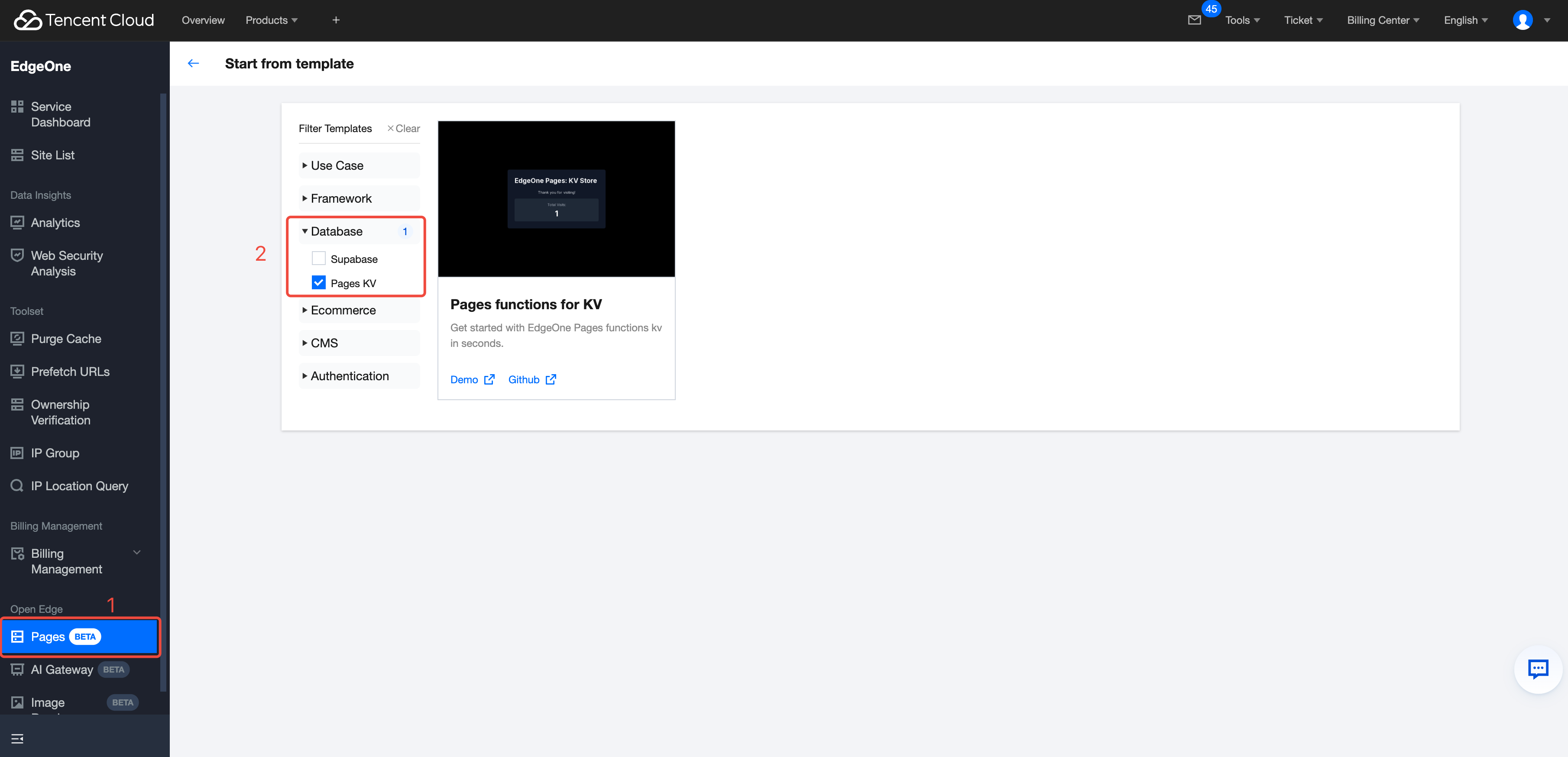Uncheck the Pages KV checkbox

click(x=318, y=283)
